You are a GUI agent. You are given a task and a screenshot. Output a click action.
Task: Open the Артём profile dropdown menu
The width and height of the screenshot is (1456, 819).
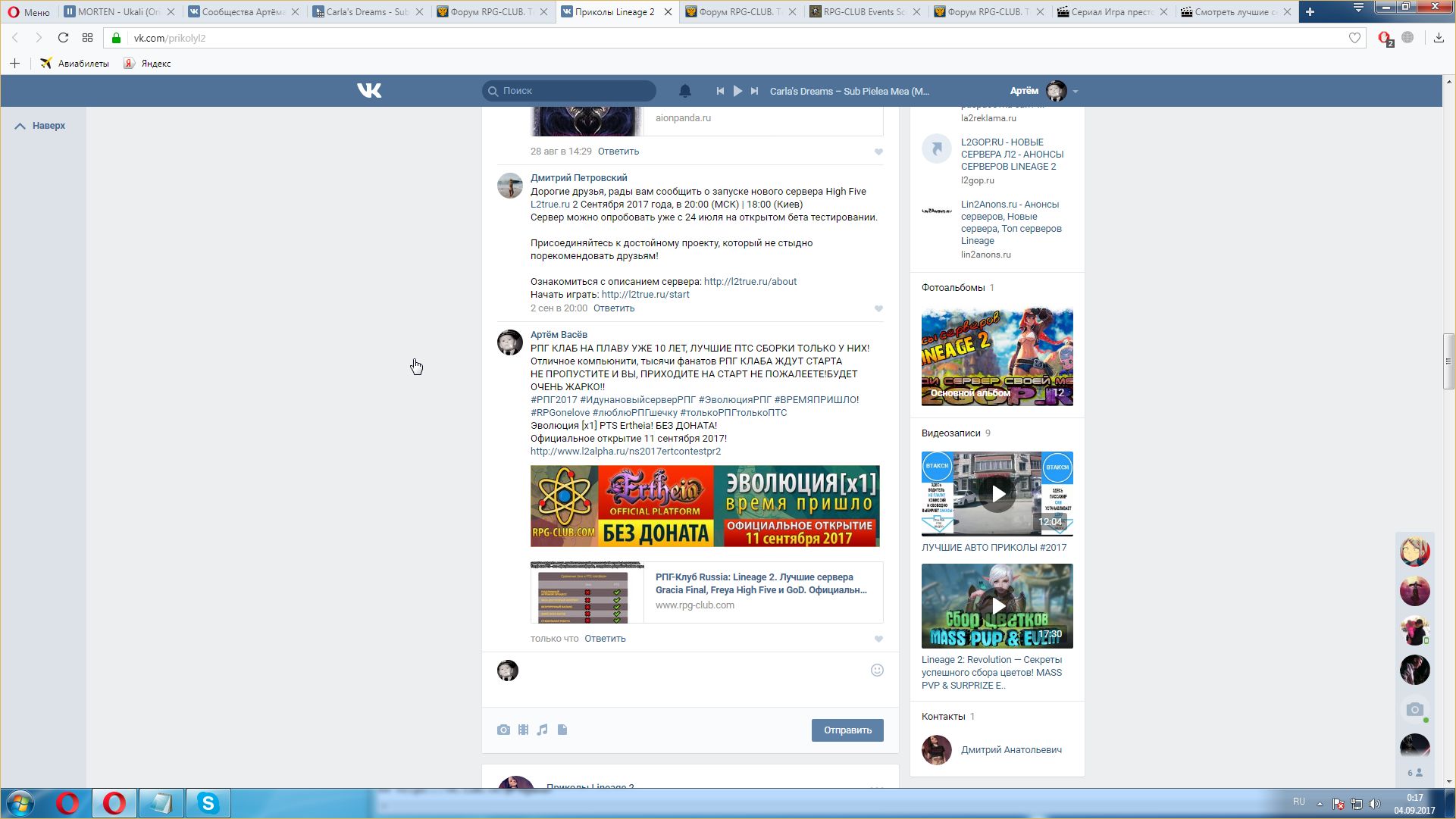point(1044,91)
